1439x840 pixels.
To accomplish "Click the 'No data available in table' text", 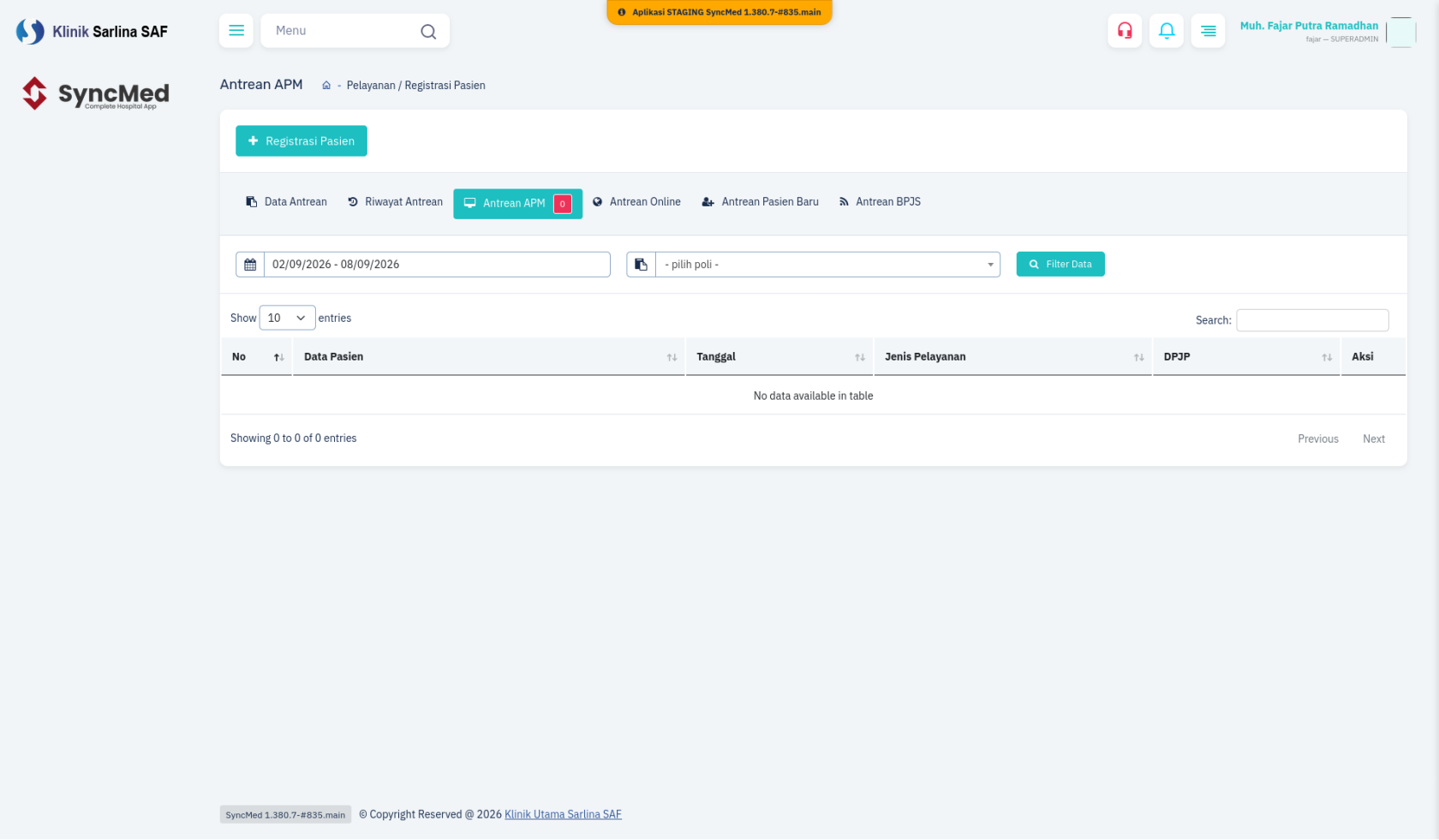I will click(x=813, y=396).
